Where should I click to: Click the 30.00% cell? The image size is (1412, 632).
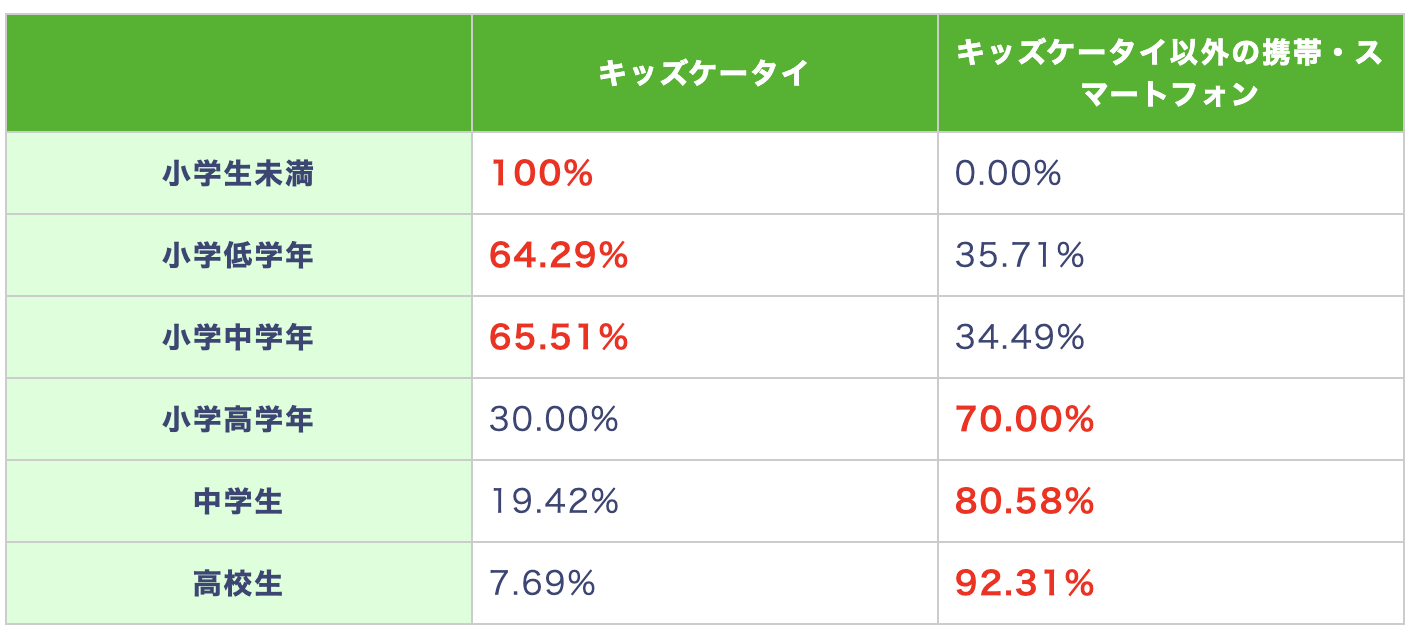point(554,420)
